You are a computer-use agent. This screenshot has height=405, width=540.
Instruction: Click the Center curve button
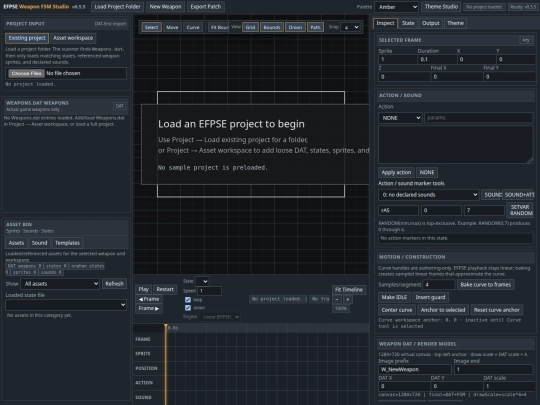pyautogui.click(x=396, y=310)
